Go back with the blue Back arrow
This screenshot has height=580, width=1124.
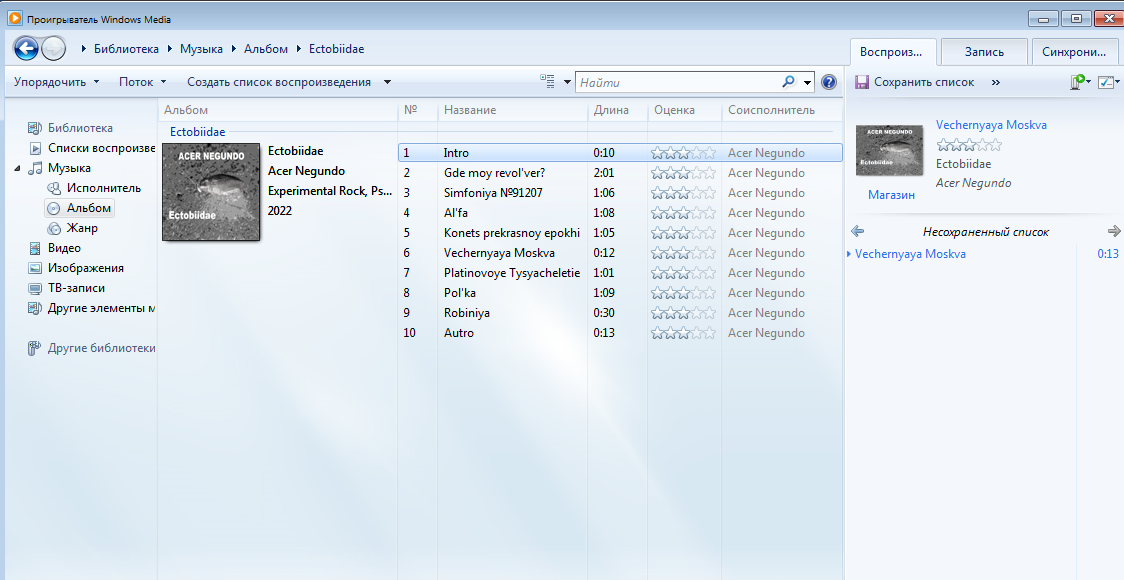coord(27,49)
